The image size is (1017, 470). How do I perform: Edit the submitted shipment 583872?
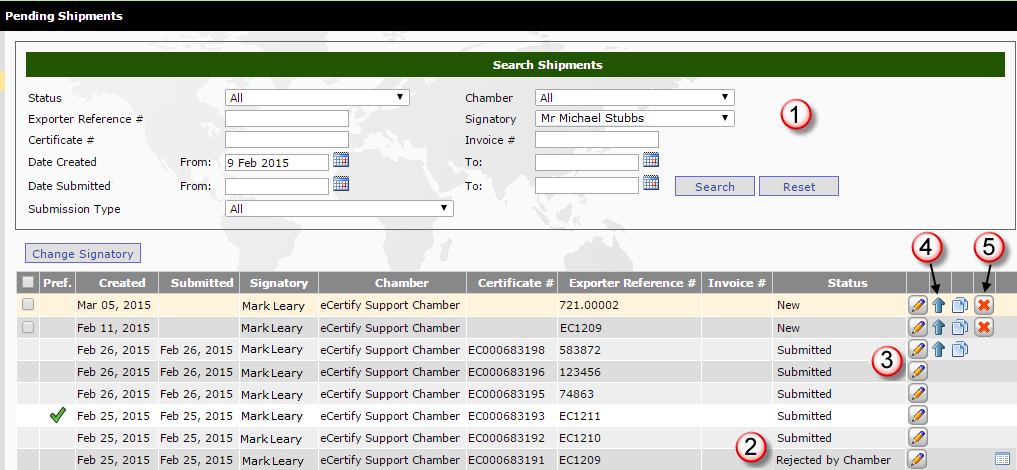[x=918, y=349]
